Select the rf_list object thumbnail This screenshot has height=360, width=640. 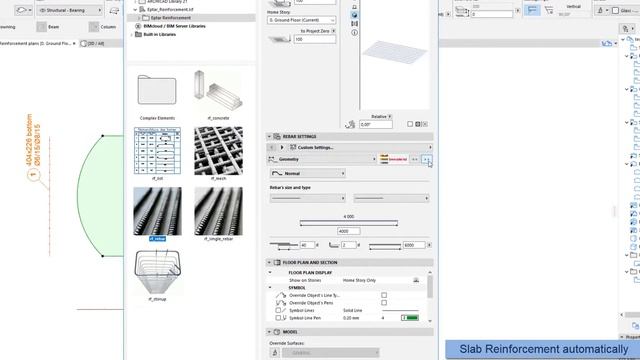pyautogui.click(x=158, y=151)
